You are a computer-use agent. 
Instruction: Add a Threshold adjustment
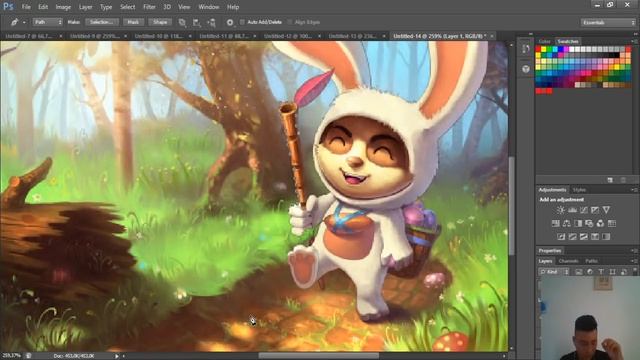click(x=584, y=236)
